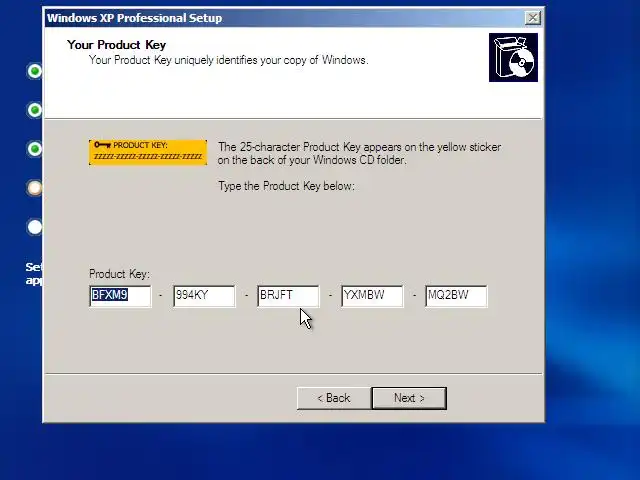Select the BFXM9 product key field
The height and width of the screenshot is (480, 640).
click(120, 296)
